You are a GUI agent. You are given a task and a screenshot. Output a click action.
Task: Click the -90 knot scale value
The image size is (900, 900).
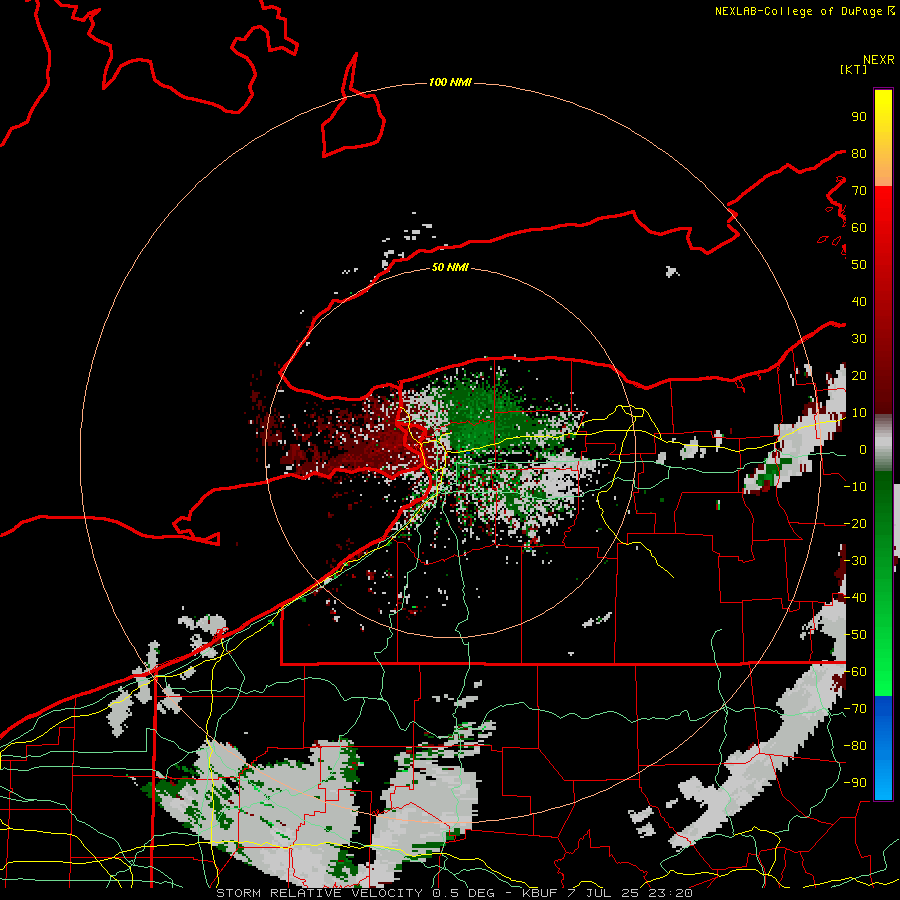[855, 783]
